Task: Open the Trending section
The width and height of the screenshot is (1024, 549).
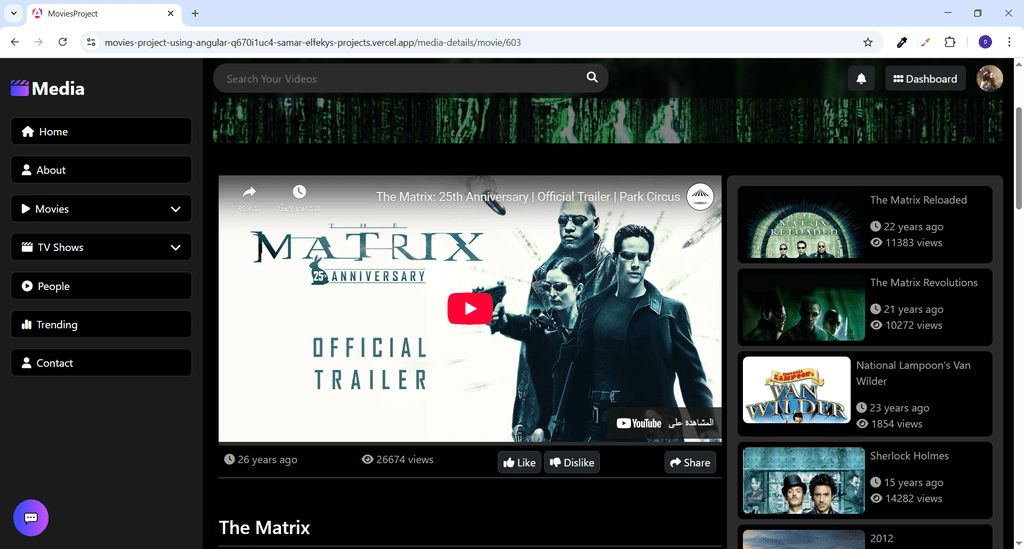Action: pos(101,324)
